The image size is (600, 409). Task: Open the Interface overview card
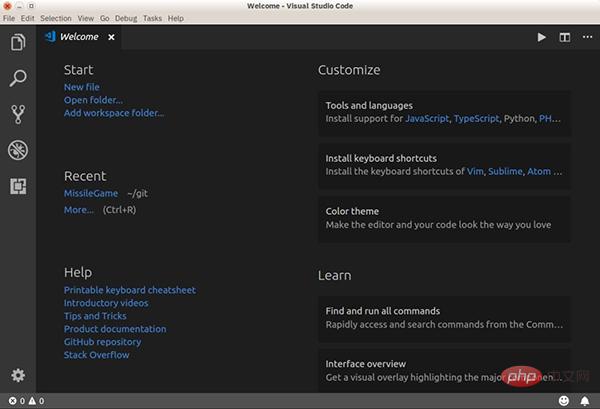pyautogui.click(x=444, y=370)
